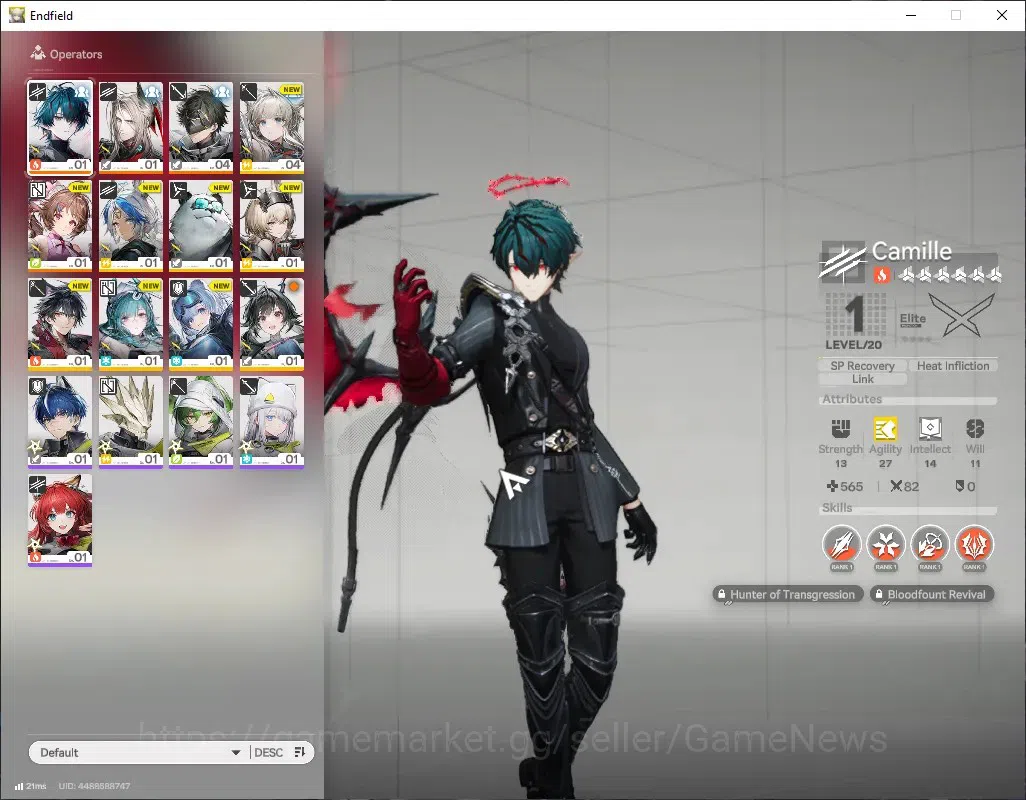The height and width of the screenshot is (800, 1026).
Task: Select the blonde crowned operator card
Action: point(272,226)
